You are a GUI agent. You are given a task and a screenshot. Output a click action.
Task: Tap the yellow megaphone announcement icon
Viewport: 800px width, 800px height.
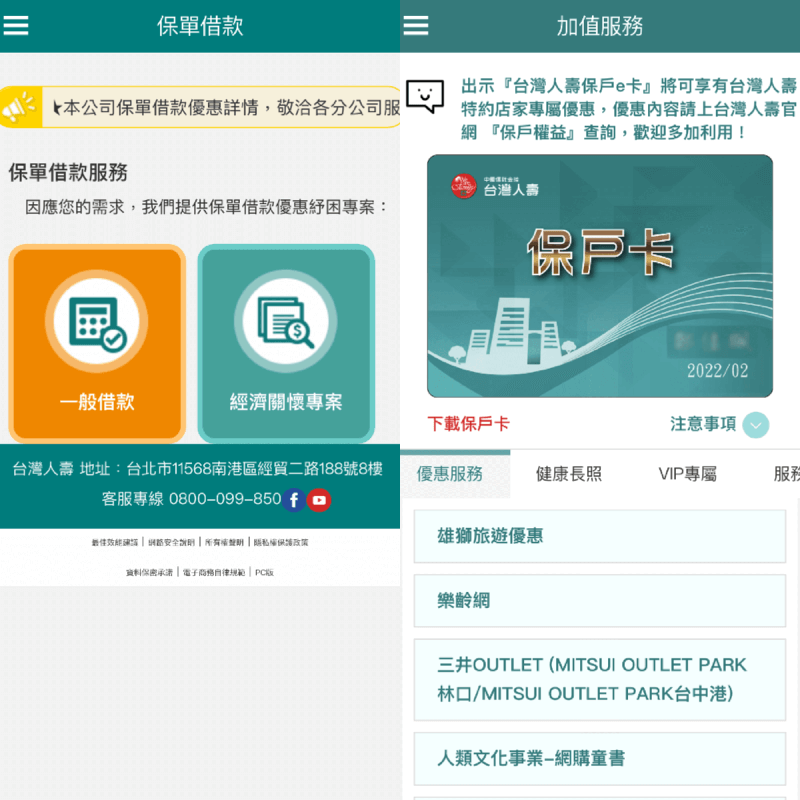coord(19,107)
